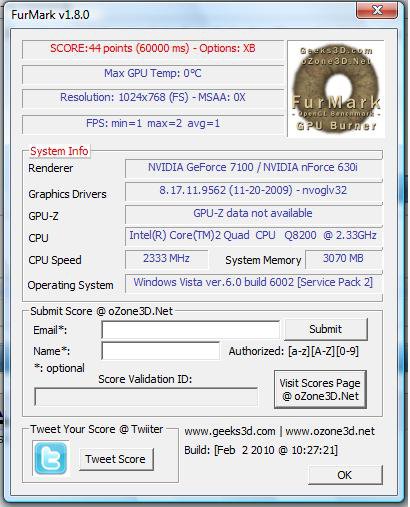Click the Intel Core2 Quad Q8200 CPU value
This screenshot has height=507, width=410.
pos(253,236)
